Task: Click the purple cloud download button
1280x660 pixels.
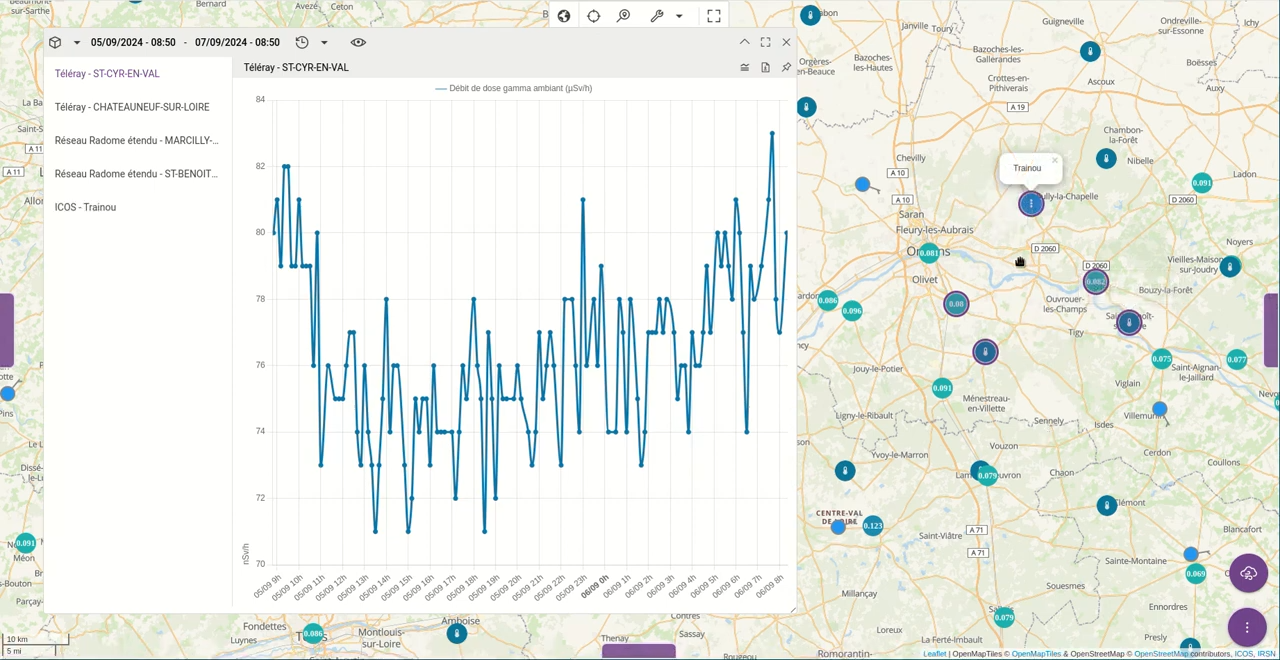Action: coord(1248,573)
